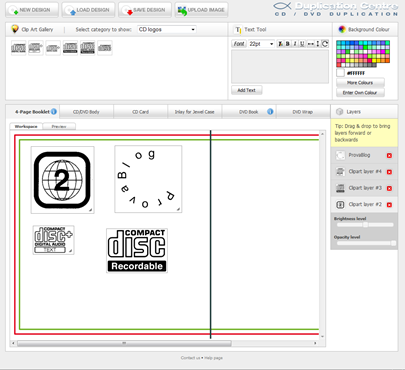Viewport: 405px width, 370px height.
Task: Click the Text Tool icon
Action: coord(238,30)
